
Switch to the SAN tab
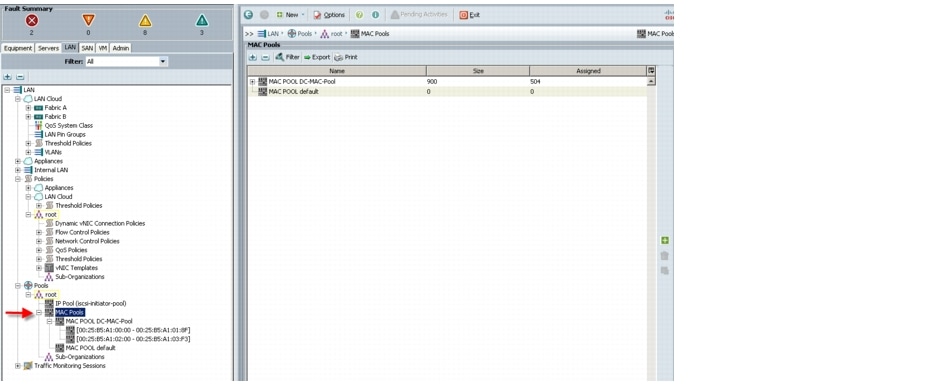[x=88, y=48]
